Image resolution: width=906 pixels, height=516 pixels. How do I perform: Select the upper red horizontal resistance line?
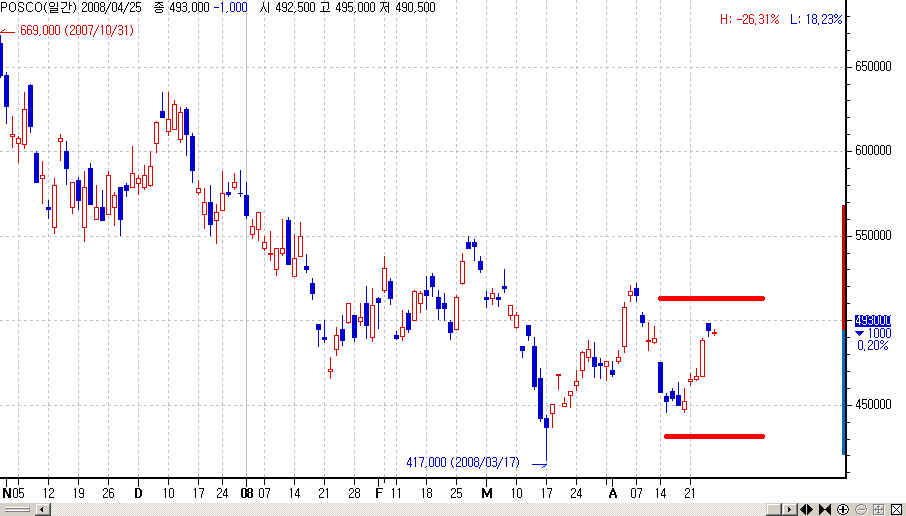(710, 298)
